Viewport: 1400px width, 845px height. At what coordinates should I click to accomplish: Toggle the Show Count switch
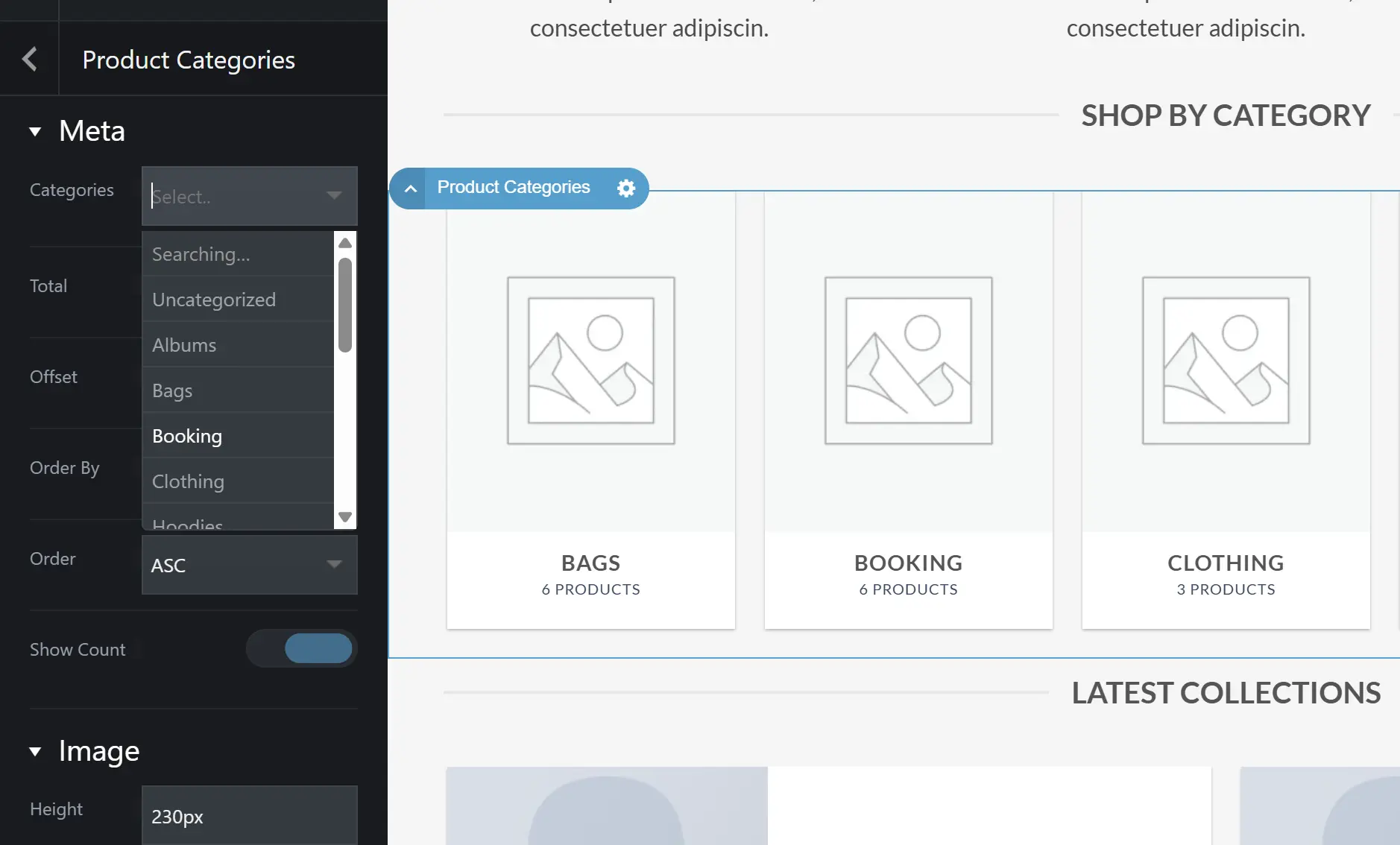coord(302,648)
